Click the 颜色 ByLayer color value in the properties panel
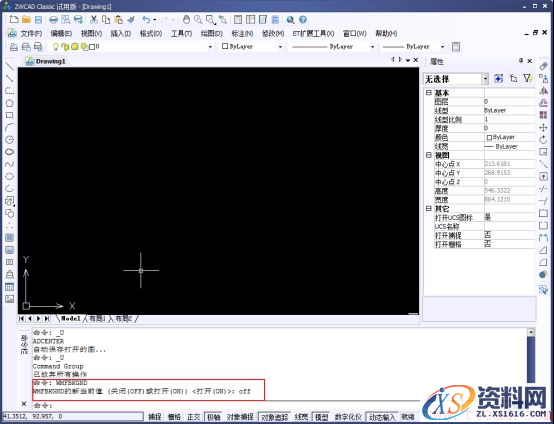Screen dimensions: 554x424 click(x=510, y=137)
